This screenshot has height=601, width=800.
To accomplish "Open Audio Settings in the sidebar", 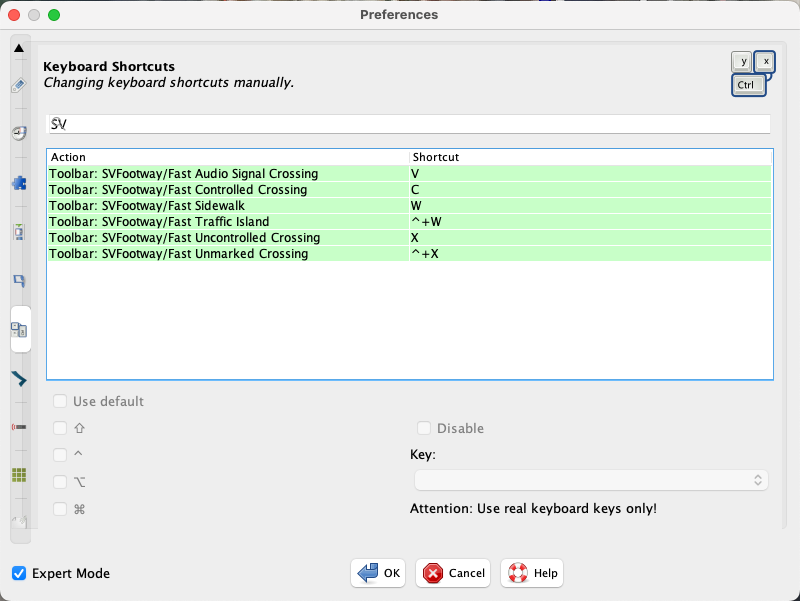I will click(x=18, y=427).
